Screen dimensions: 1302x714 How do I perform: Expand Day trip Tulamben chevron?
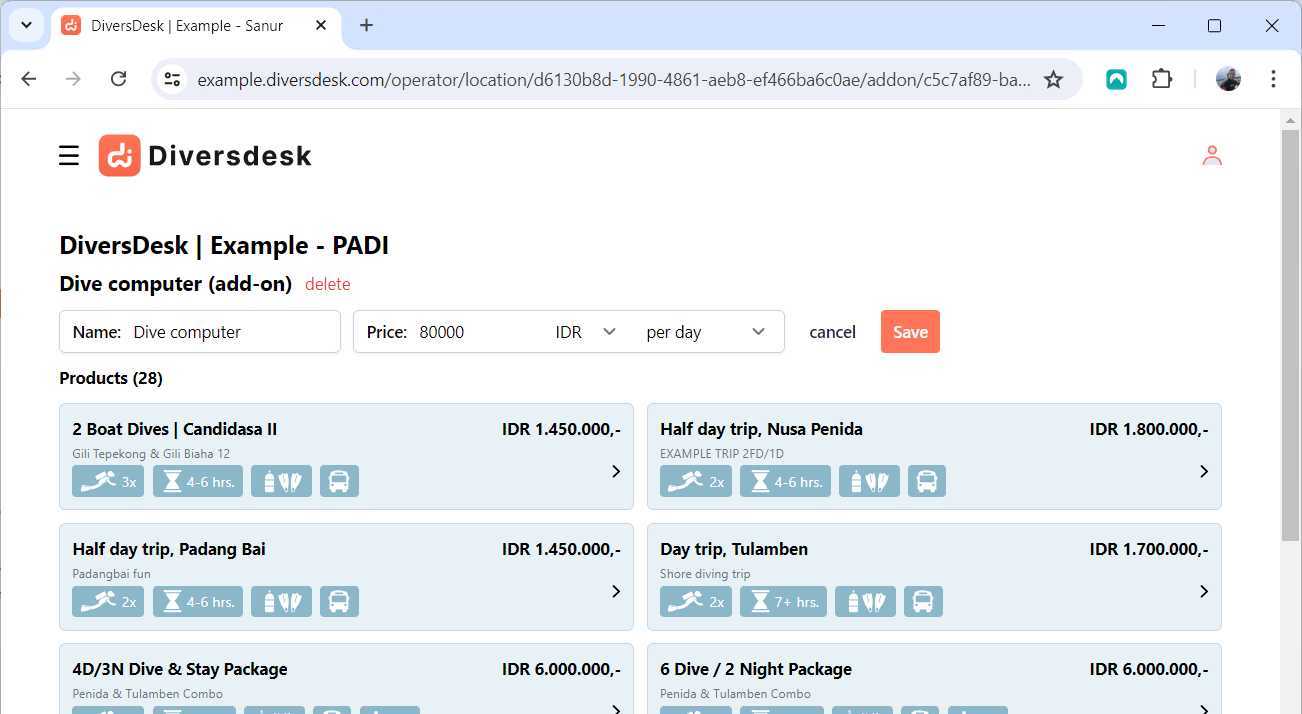[x=1204, y=591]
